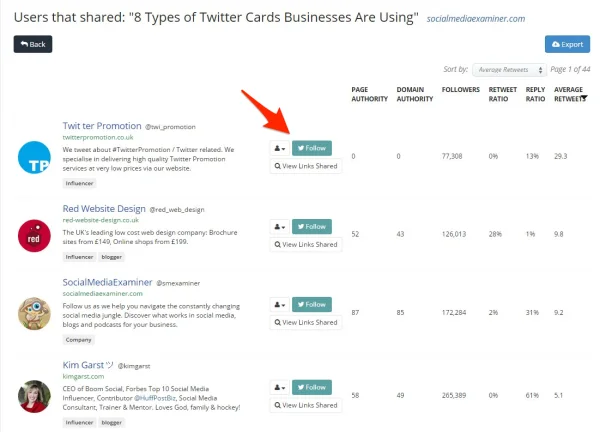Click Influencer tag under Kim Garst
This screenshot has width=600, height=432.
(79, 422)
